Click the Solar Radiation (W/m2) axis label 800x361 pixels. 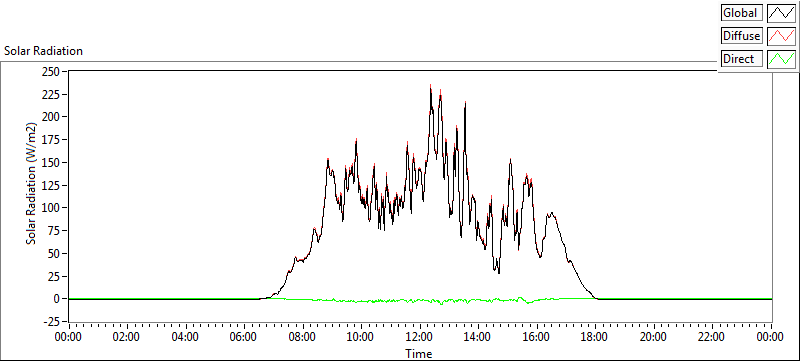(x=32, y=184)
